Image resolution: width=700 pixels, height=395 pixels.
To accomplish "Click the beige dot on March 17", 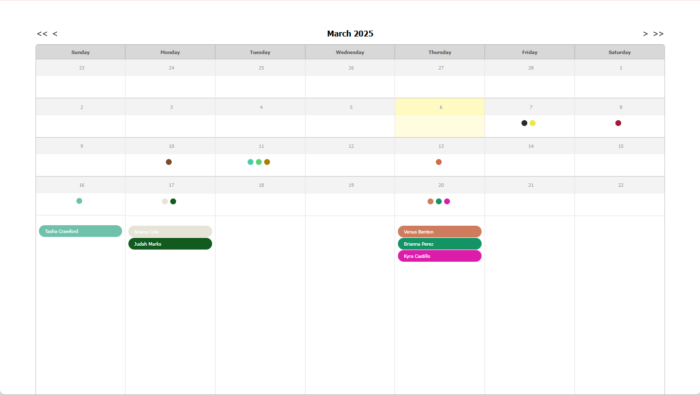I will pyautogui.click(x=165, y=201).
